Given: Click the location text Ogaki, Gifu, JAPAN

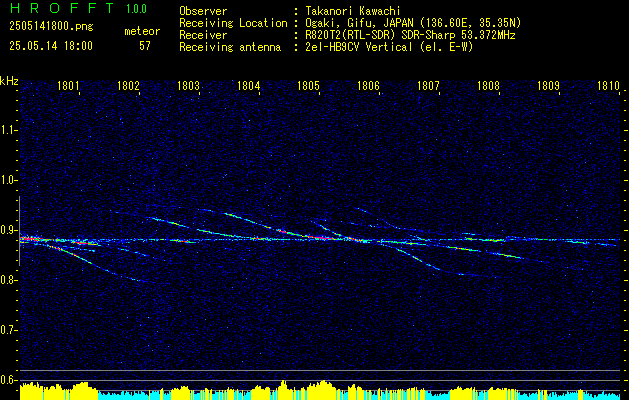Looking at the screenshot, I should [359, 23].
